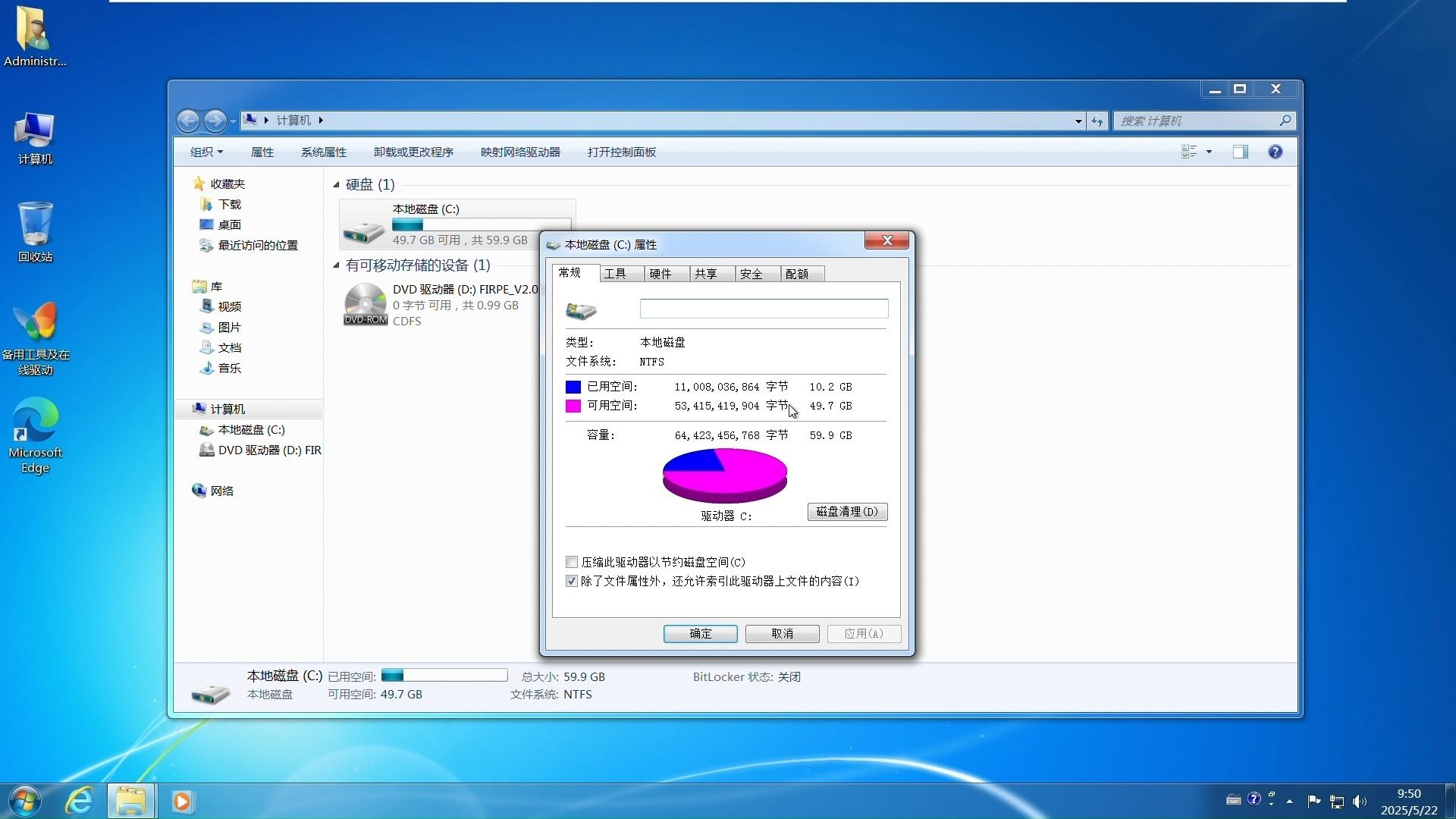Refresh the Explorer address bar
The height and width of the screenshot is (819, 1456).
(x=1097, y=121)
